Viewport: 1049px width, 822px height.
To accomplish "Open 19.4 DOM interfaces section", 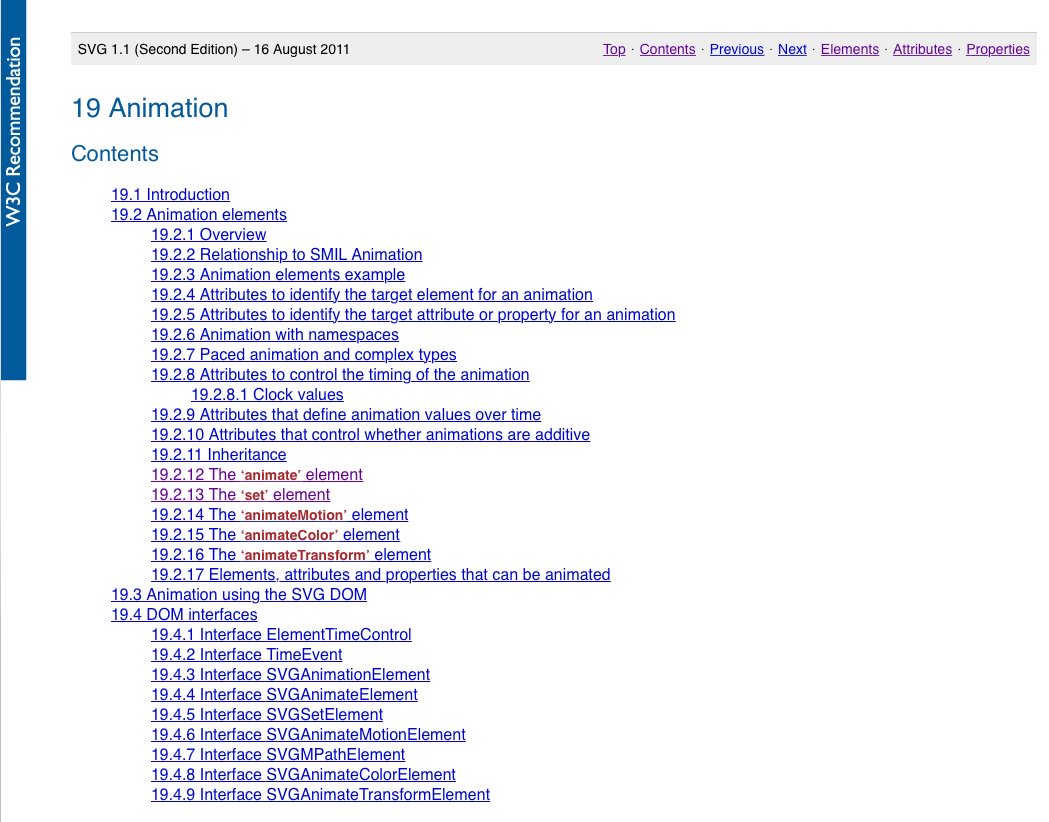I will 184,615.
